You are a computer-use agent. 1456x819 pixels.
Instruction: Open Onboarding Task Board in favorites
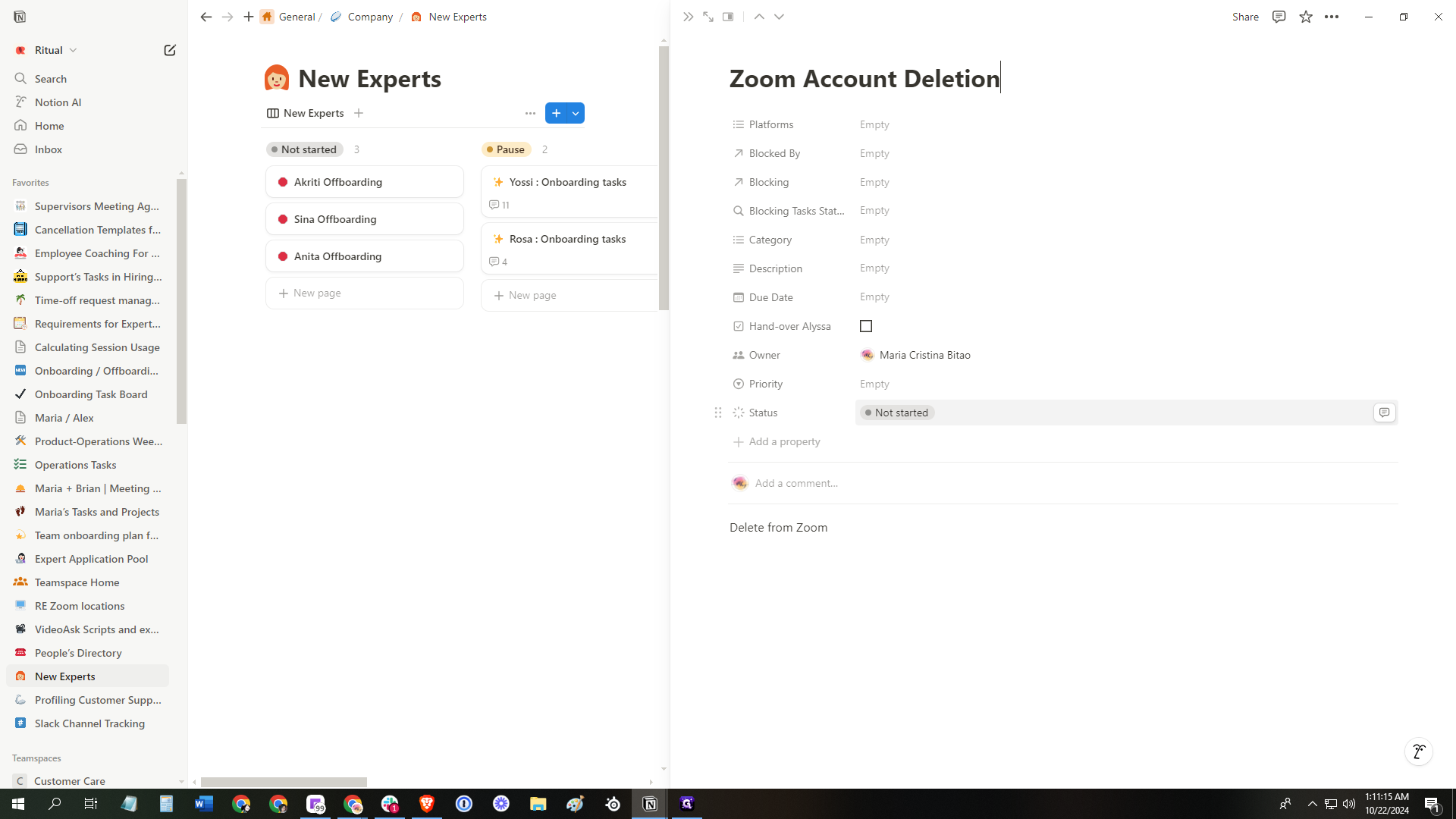click(x=87, y=394)
